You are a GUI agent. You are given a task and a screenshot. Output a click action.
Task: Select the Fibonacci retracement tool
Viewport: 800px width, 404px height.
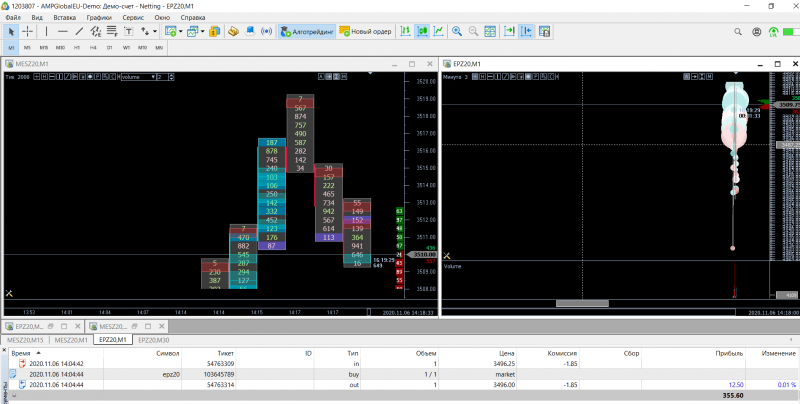[112, 32]
